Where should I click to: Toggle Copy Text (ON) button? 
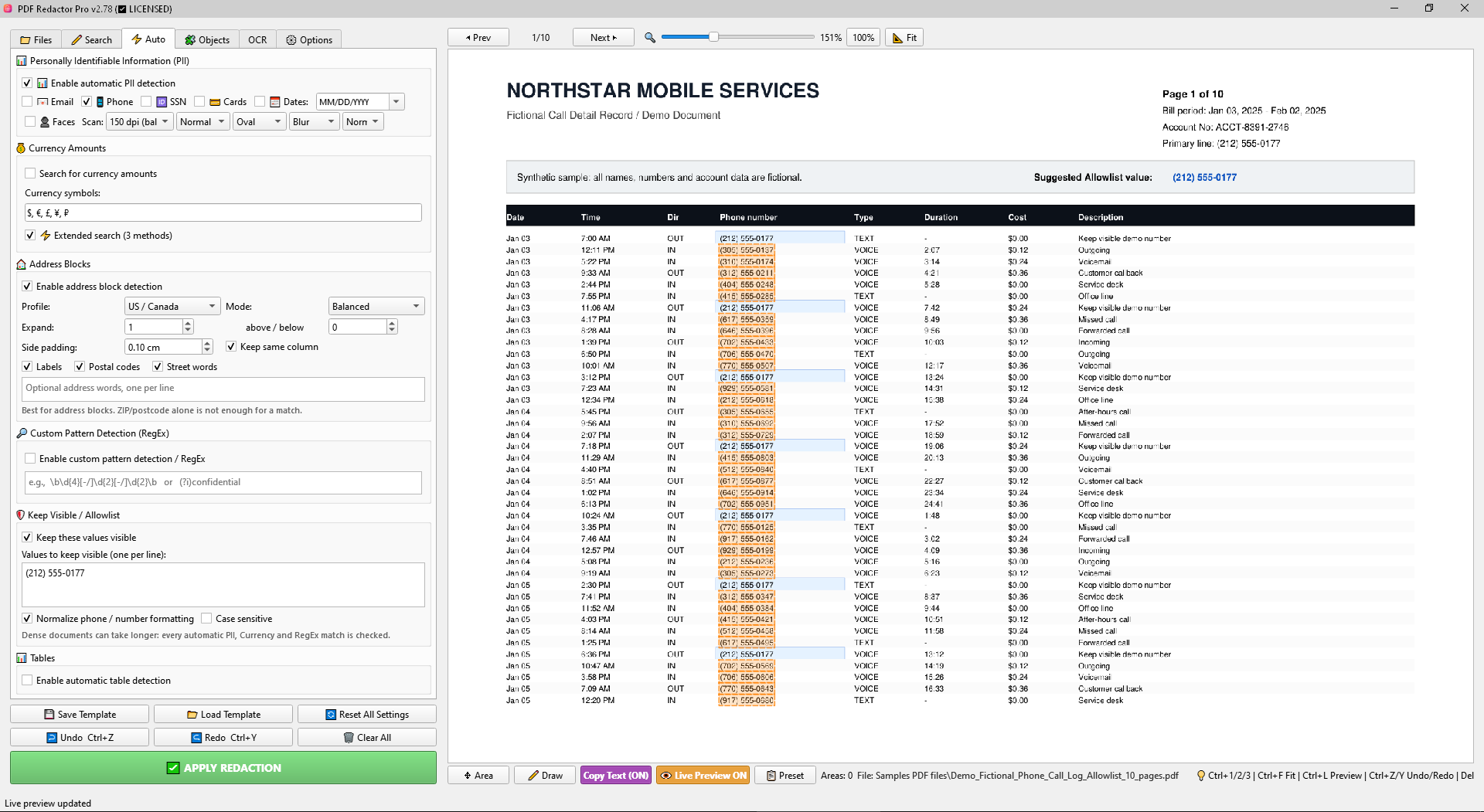pos(615,775)
